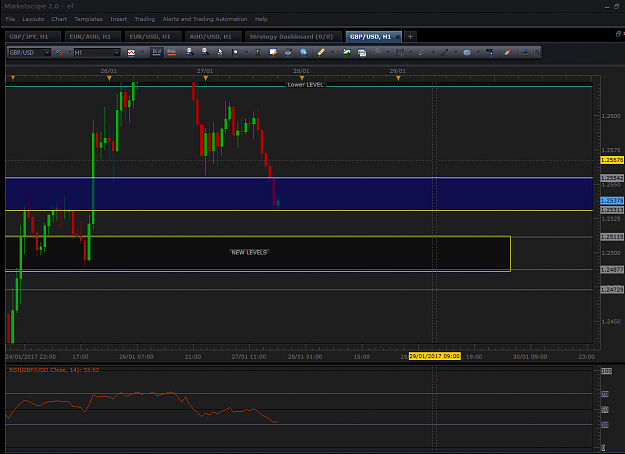Select the fan lines drawing tool
The height and width of the screenshot is (454, 625).
[422, 52]
